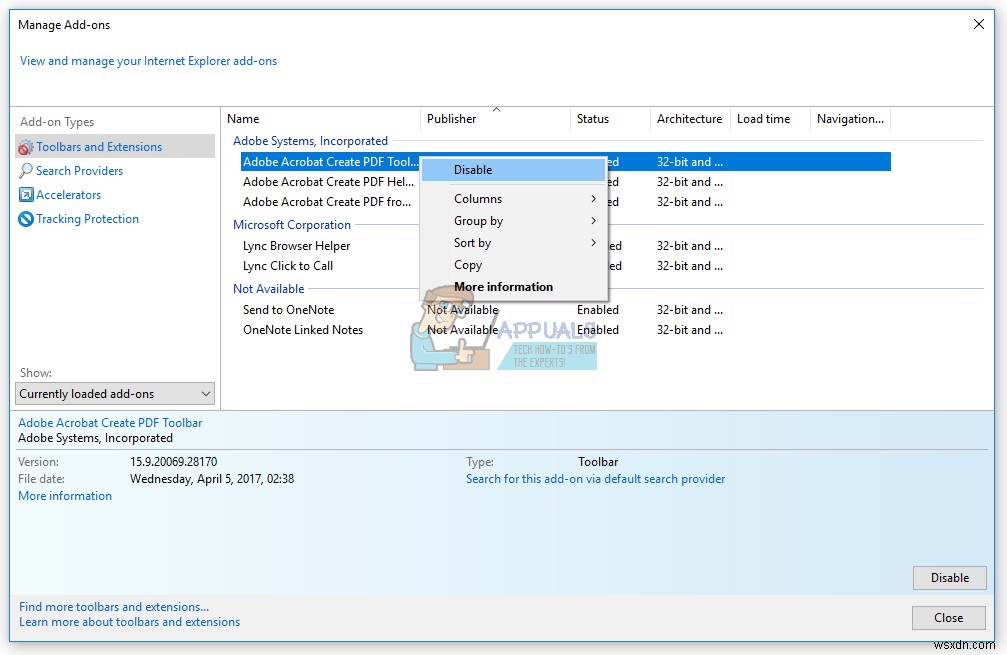
Task: Open Find more toolbars and extensions link
Action: point(113,606)
